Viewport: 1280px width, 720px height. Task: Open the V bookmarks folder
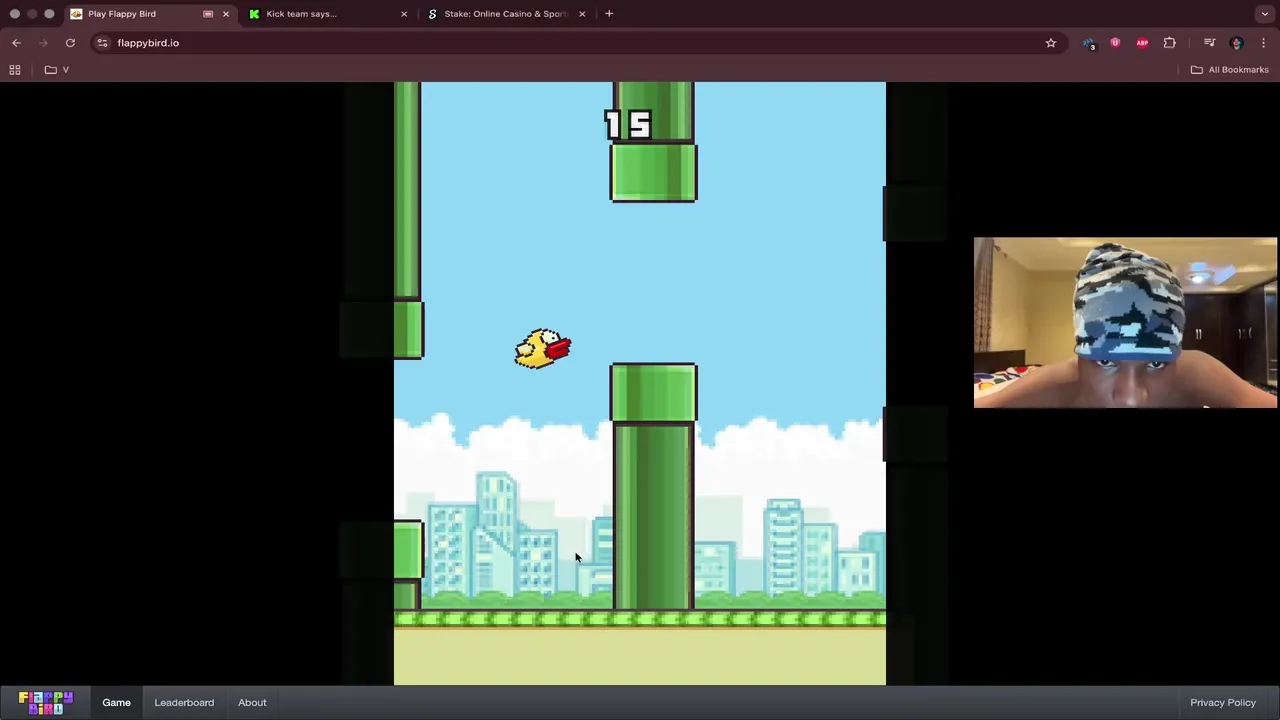tap(57, 70)
